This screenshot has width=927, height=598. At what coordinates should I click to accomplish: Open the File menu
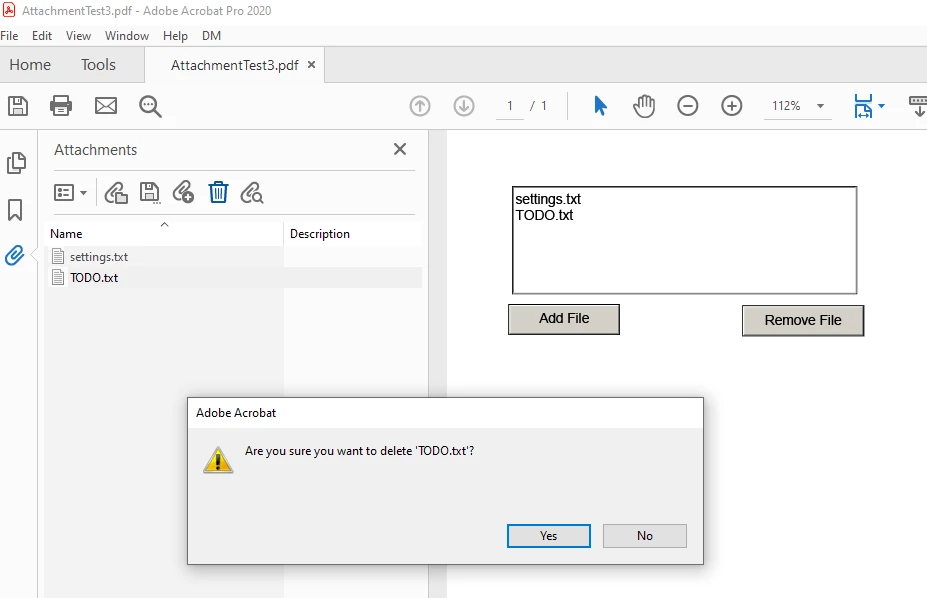(x=9, y=35)
